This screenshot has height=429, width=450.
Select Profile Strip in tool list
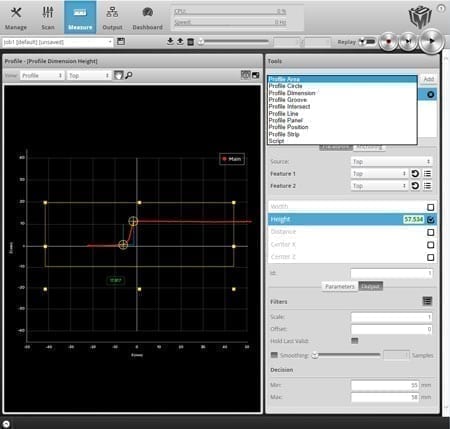coord(342,134)
